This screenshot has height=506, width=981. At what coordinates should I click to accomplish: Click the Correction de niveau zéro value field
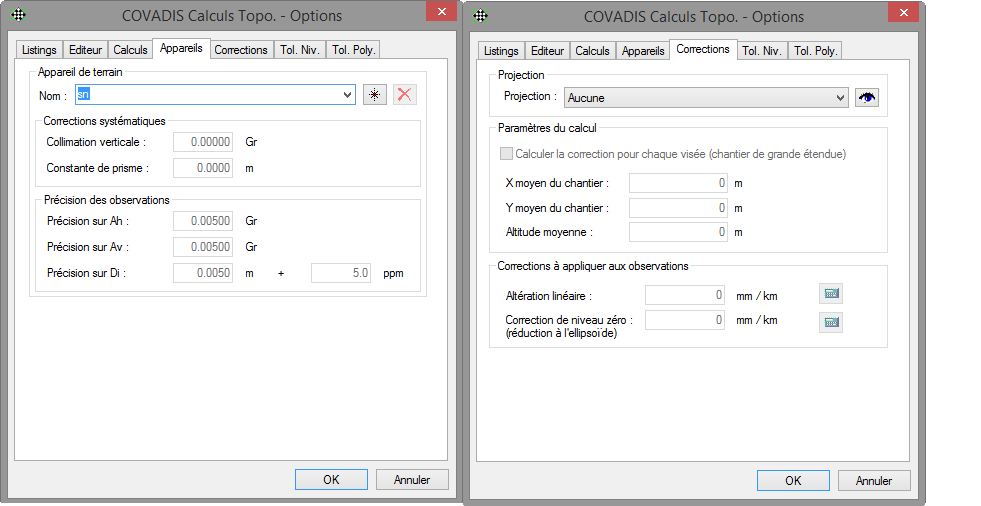(684, 320)
